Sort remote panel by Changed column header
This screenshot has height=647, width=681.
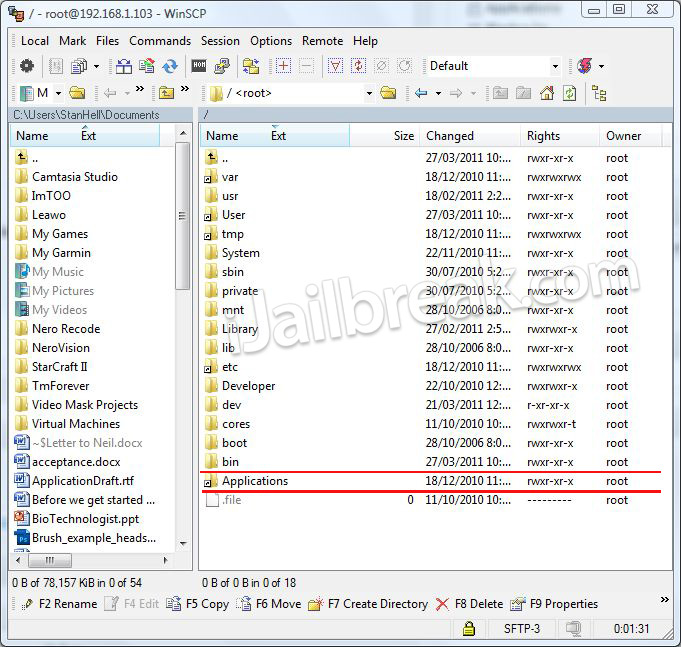470,136
